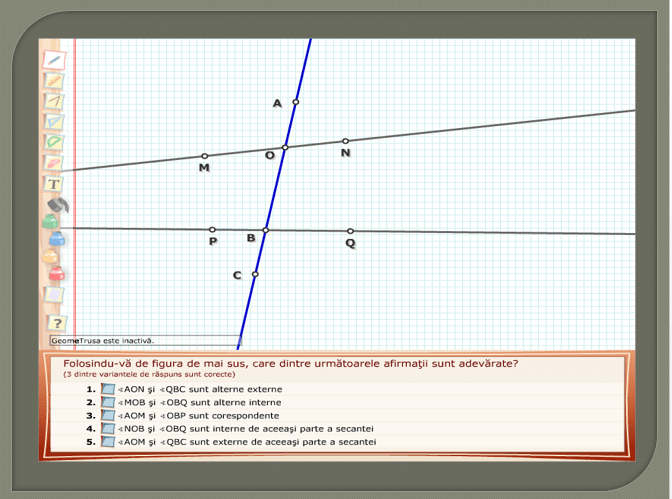Click the blank note sheet icon

54,294
